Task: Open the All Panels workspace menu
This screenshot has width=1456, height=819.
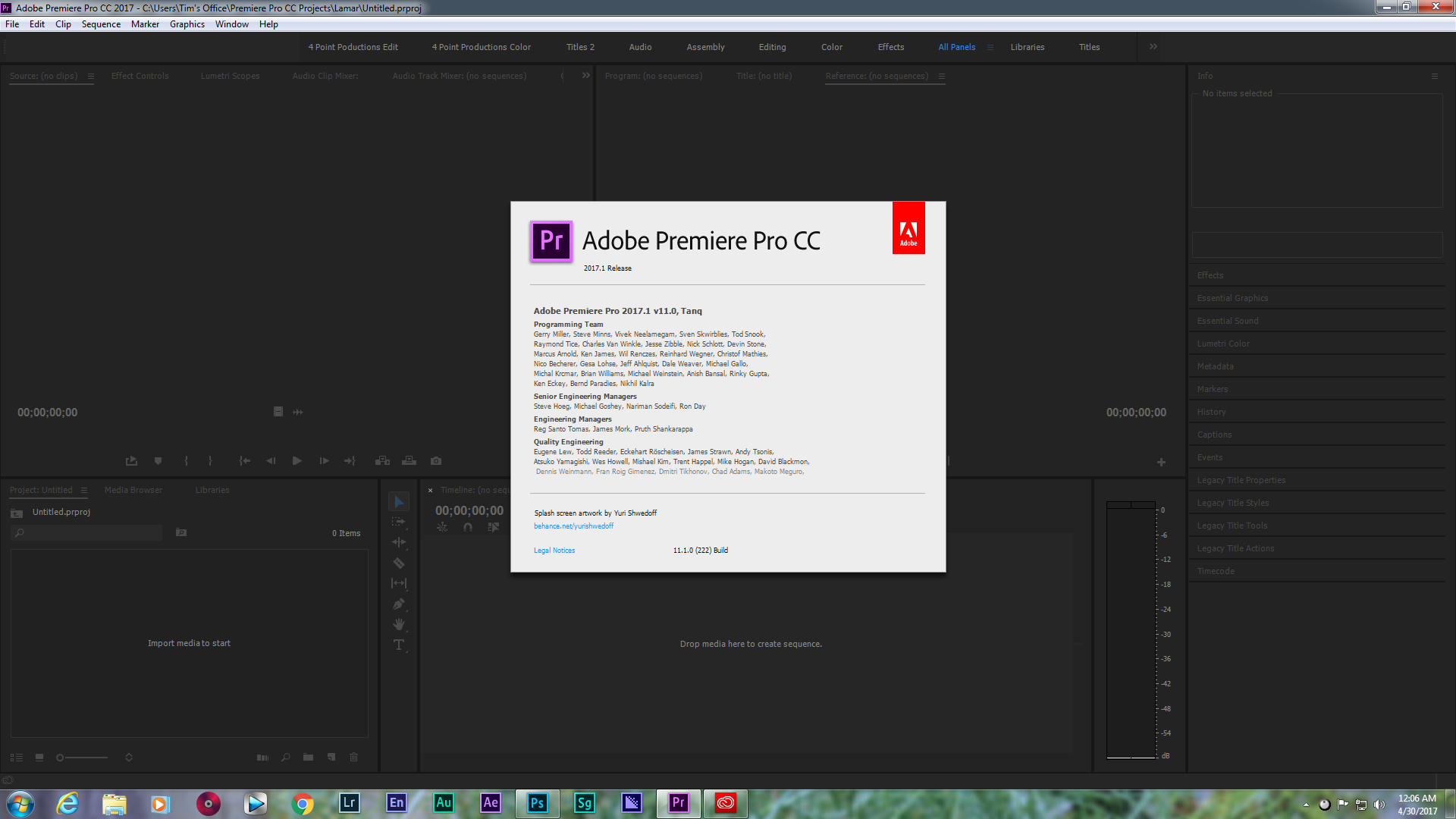Action: coord(990,47)
